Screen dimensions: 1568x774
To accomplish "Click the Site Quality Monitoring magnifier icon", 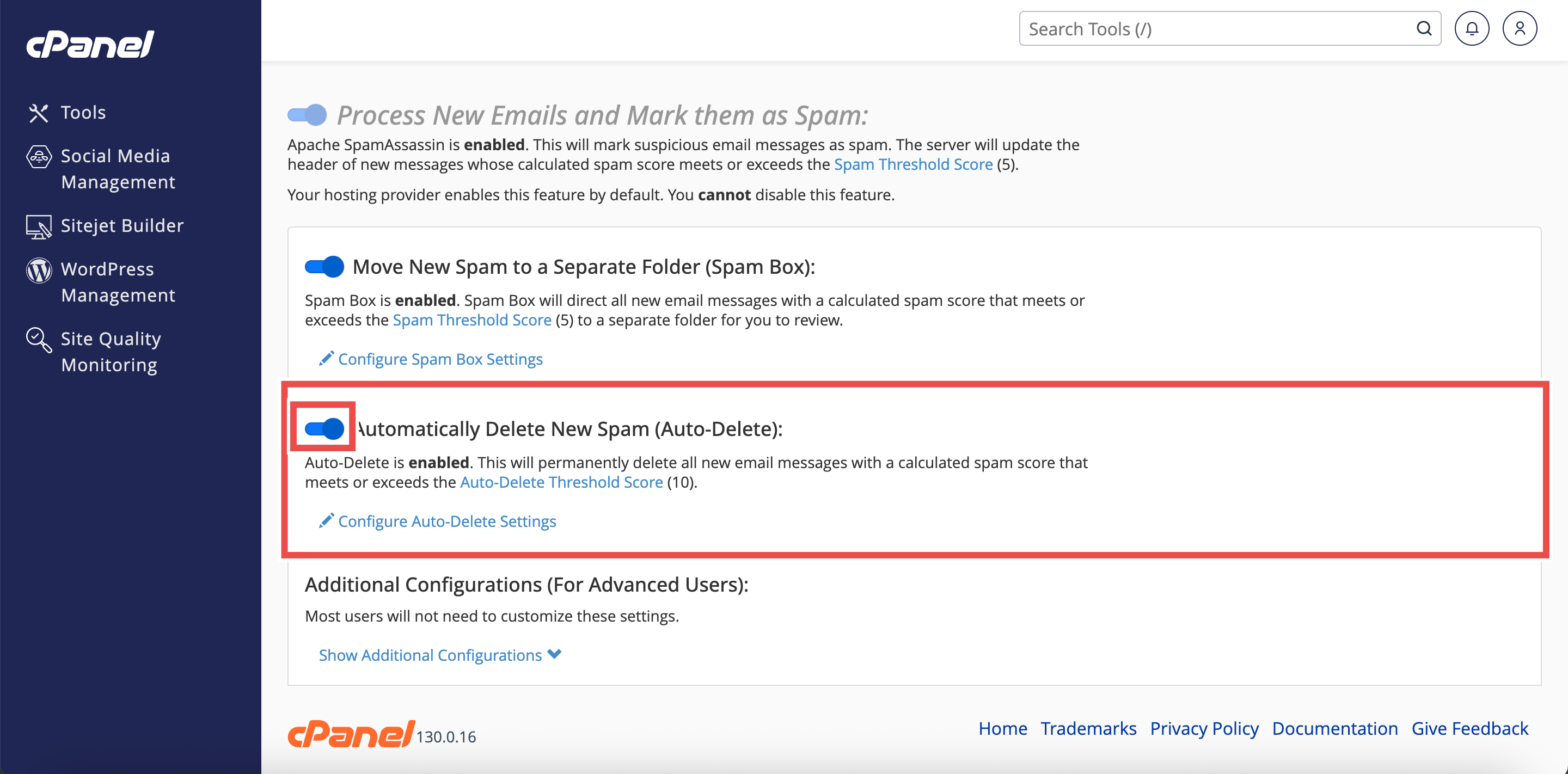I will [38, 340].
